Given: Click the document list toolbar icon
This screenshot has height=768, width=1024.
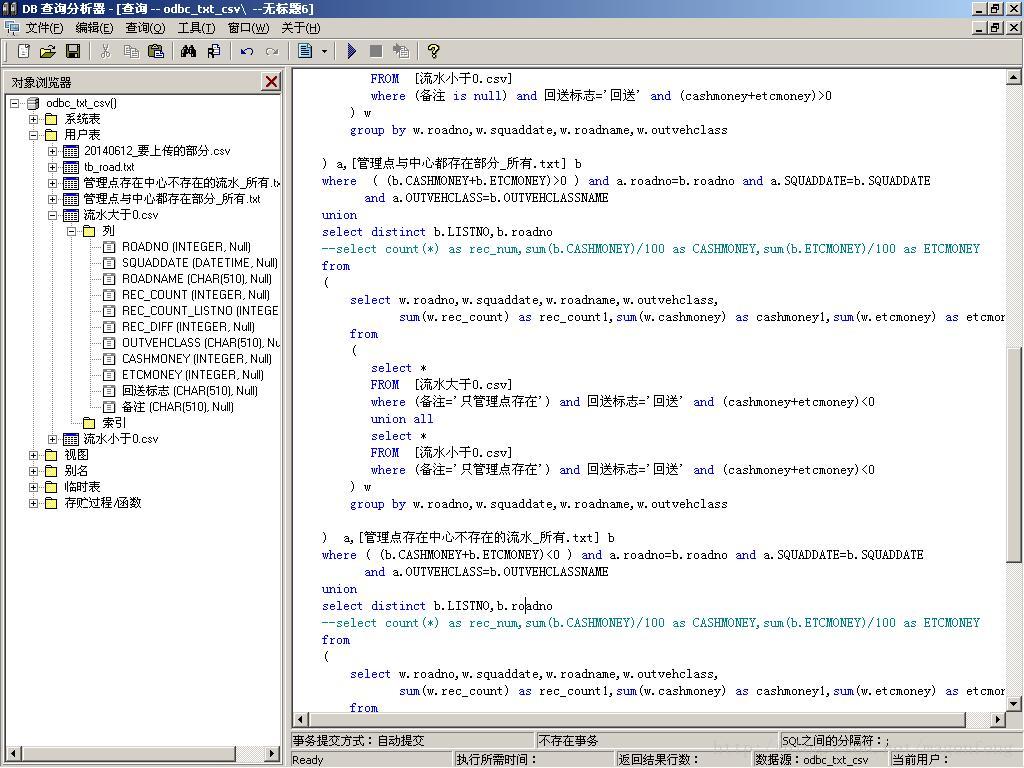Looking at the screenshot, I should pyautogui.click(x=305, y=51).
